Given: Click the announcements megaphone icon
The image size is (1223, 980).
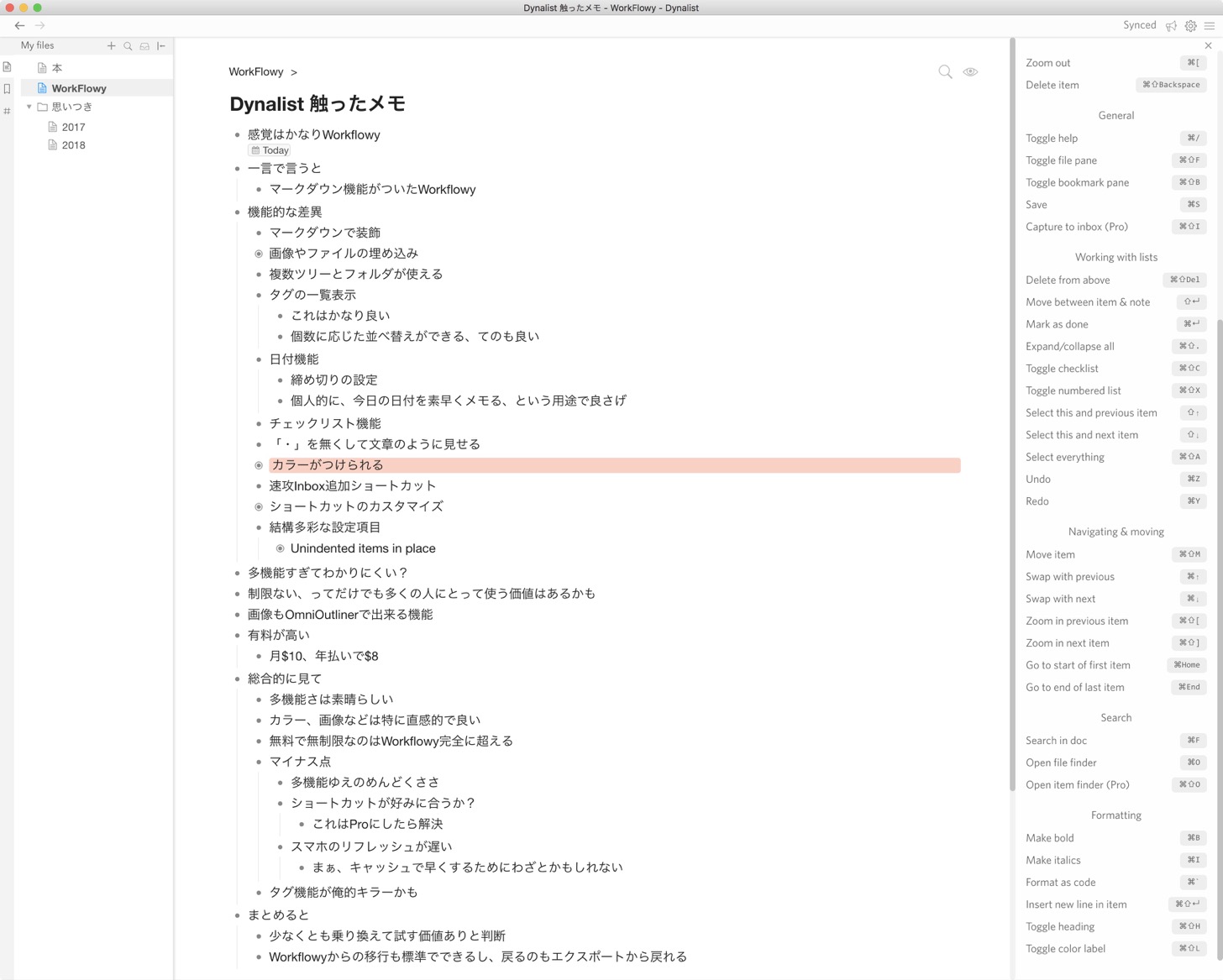Looking at the screenshot, I should [1171, 26].
